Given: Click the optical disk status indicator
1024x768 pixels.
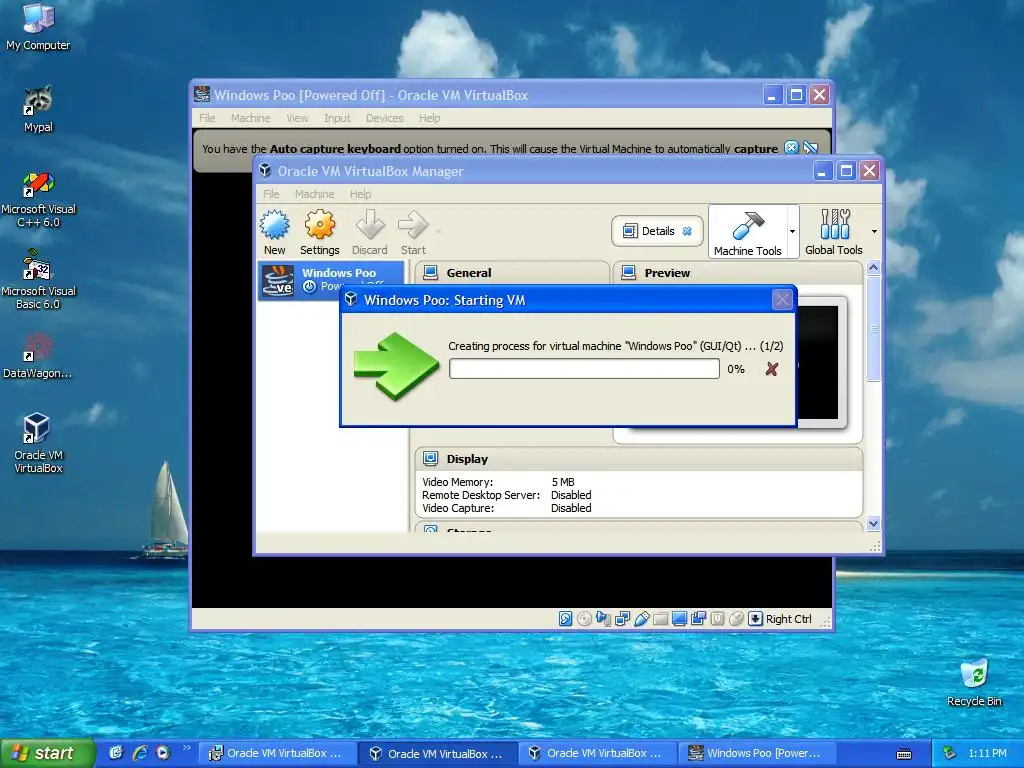Looking at the screenshot, I should 584,618.
